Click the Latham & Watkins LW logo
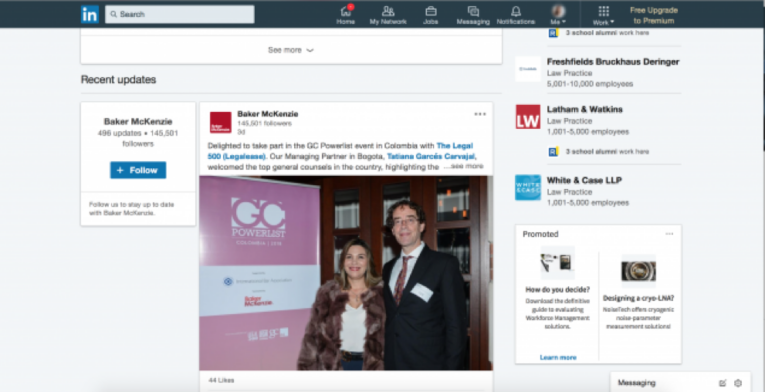 click(x=528, y=117)
